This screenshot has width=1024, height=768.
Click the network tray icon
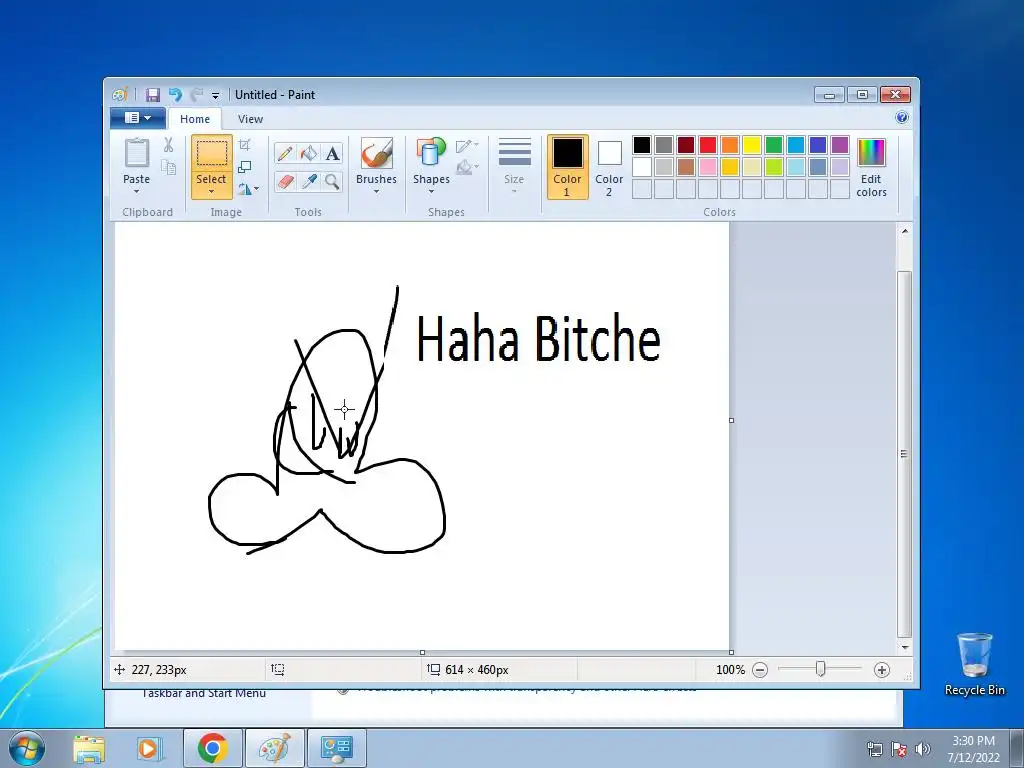[x=874, y=748]
